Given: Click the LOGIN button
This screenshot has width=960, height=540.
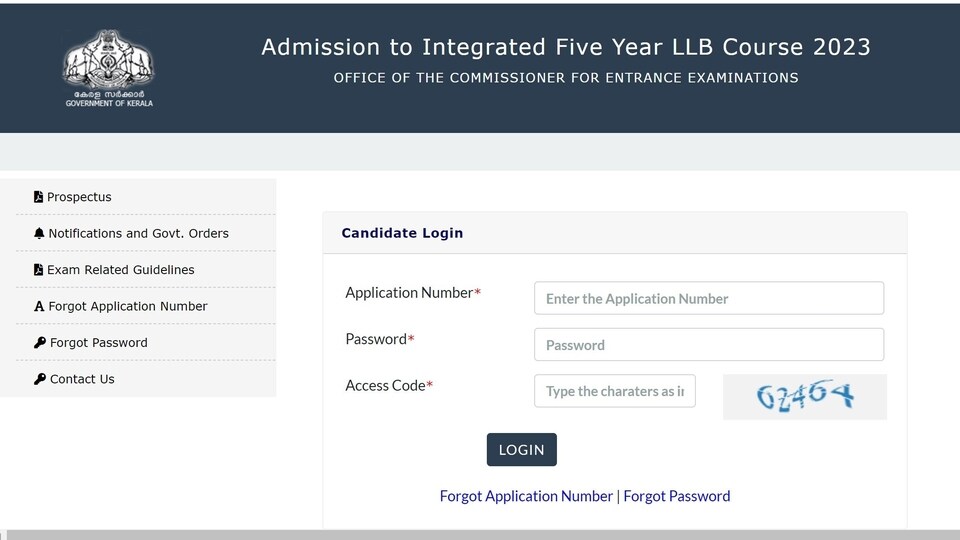Looking at the screenshot, I should tap(522, 449).
